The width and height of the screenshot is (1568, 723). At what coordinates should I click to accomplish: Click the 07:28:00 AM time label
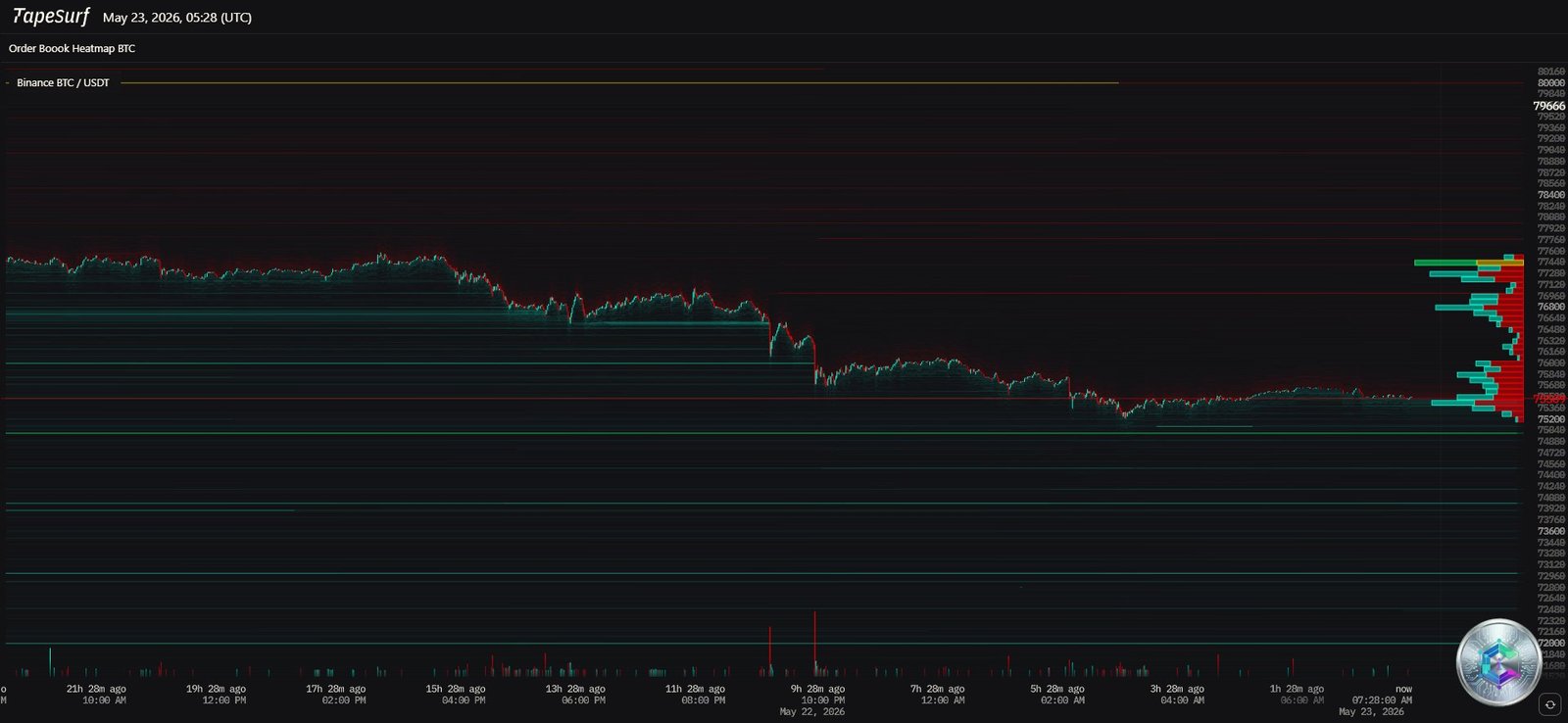[1382, 700]
